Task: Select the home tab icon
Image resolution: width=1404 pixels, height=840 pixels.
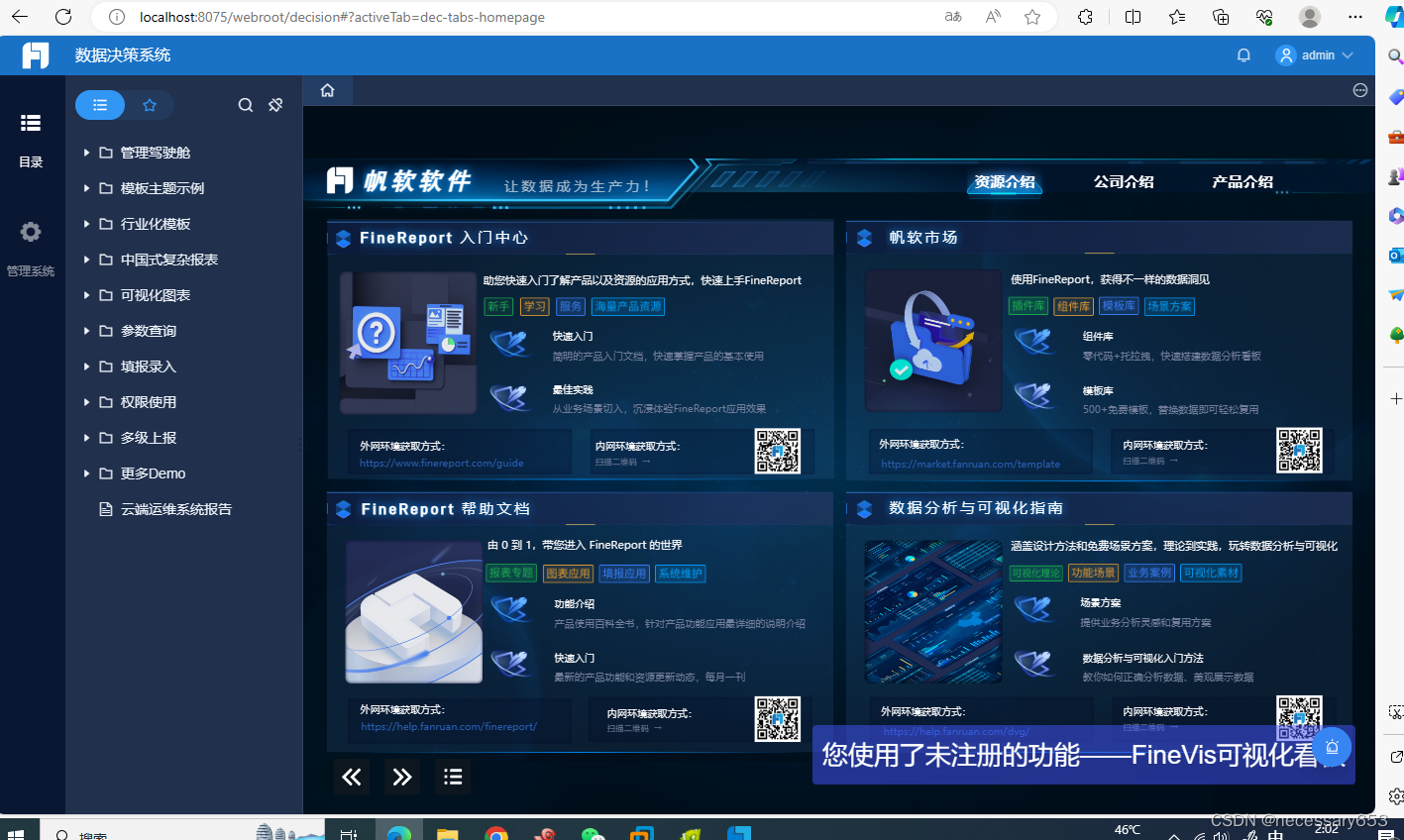Action: pos(327,89)
